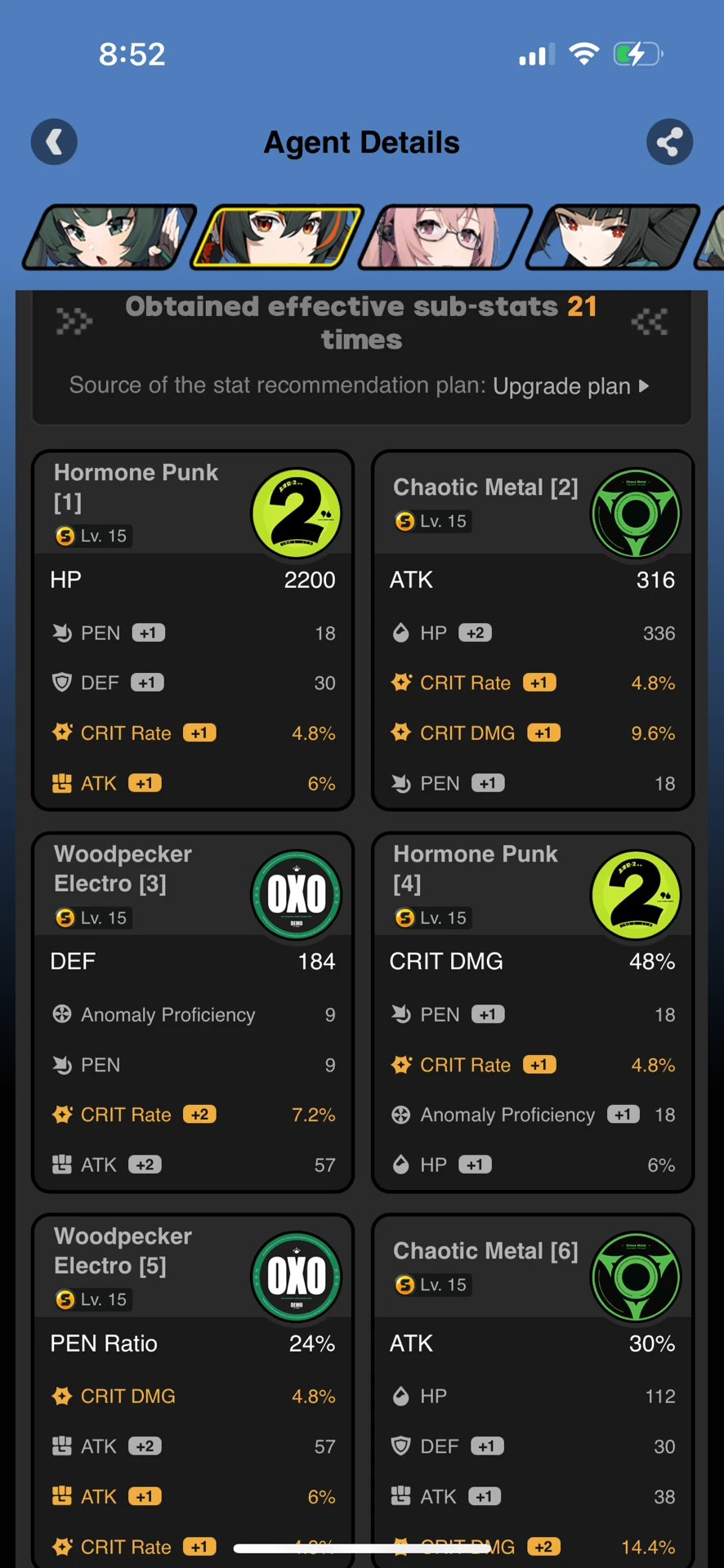This screenshot has height=1568, width=724.
Task: Select the pink-haired agent with glasses
Action: tap(445, 237)
